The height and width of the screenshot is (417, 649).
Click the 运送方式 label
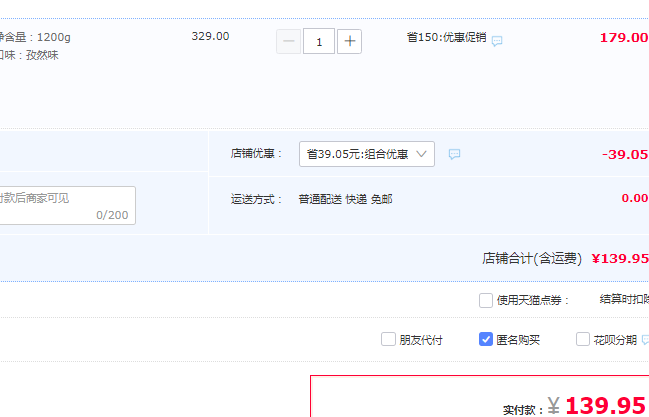click(x=256, y=199)
